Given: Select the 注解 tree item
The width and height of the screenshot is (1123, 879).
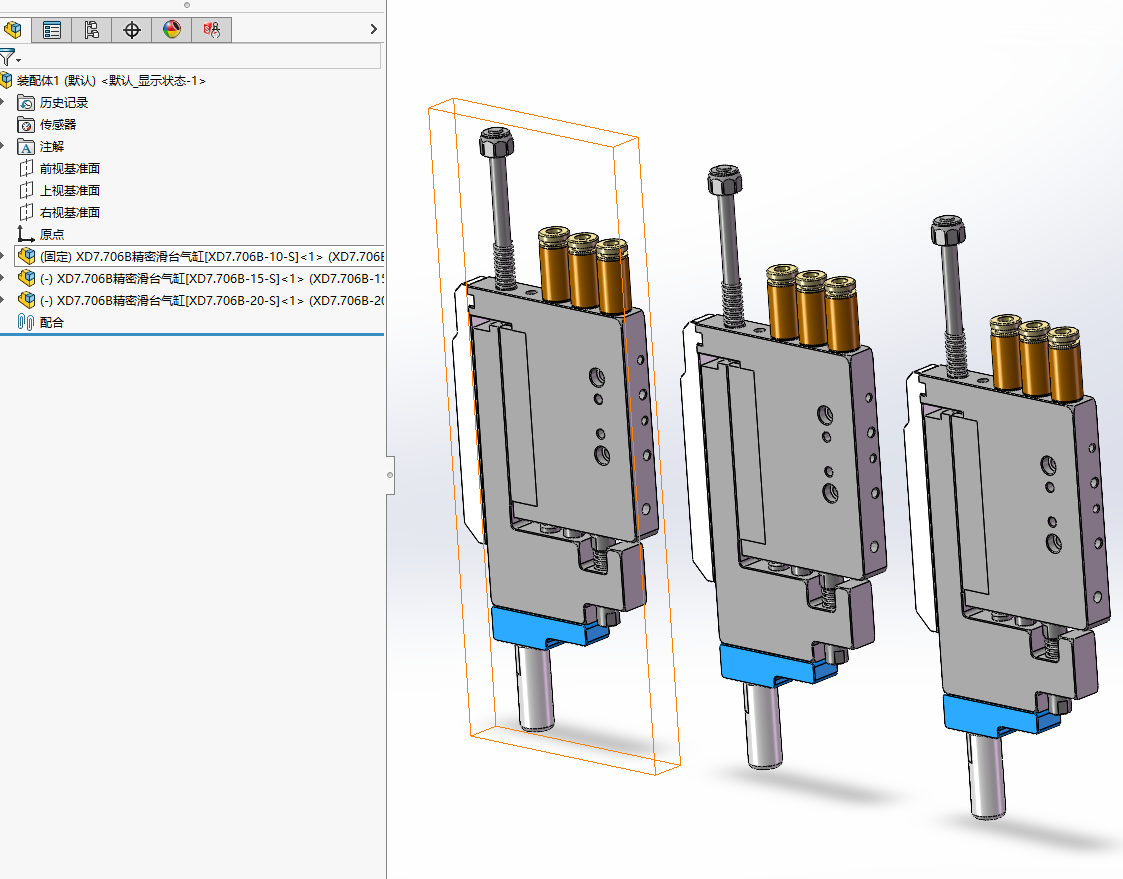Looking at the screenshot, I should [x=52, y=147].
